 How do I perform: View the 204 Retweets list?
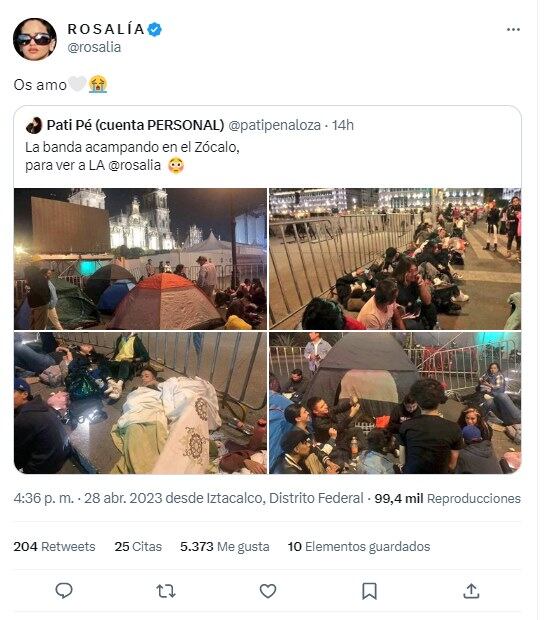pyautogui.click(x=55, y=546)
